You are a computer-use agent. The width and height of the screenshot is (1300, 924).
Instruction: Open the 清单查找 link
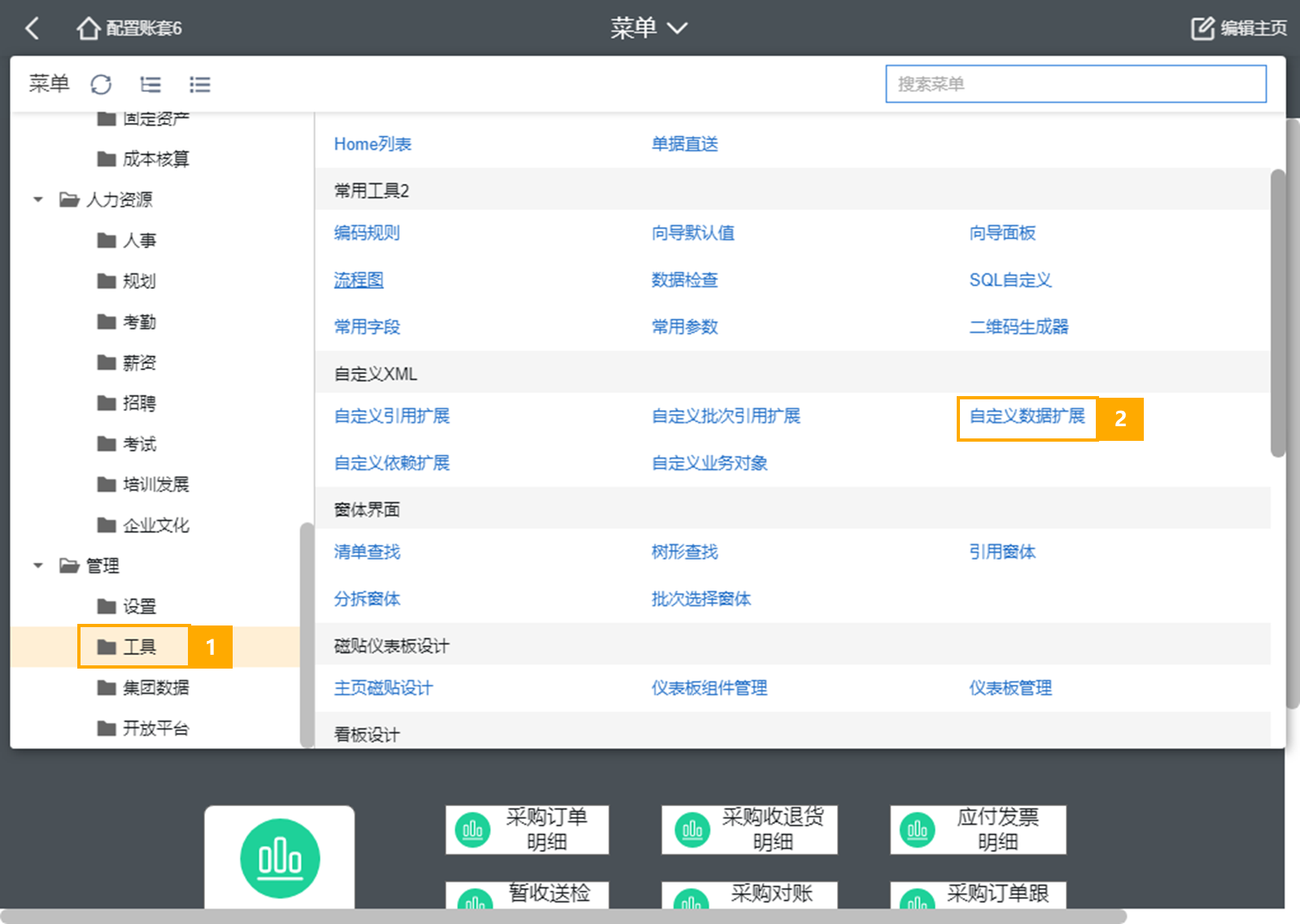tap(367, 551)
